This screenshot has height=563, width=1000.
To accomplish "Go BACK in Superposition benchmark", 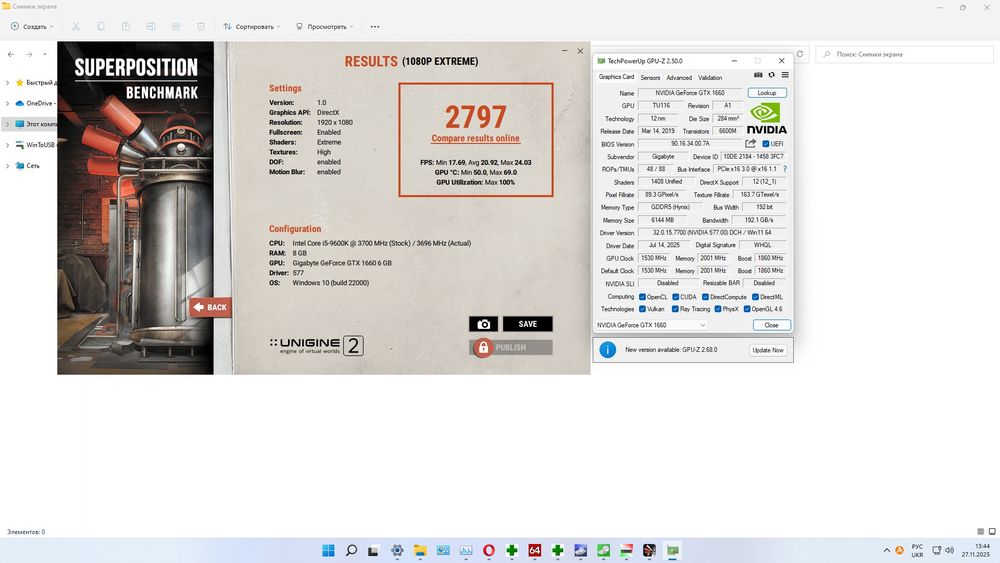I will pyautogui.click(x=210, y=307).
